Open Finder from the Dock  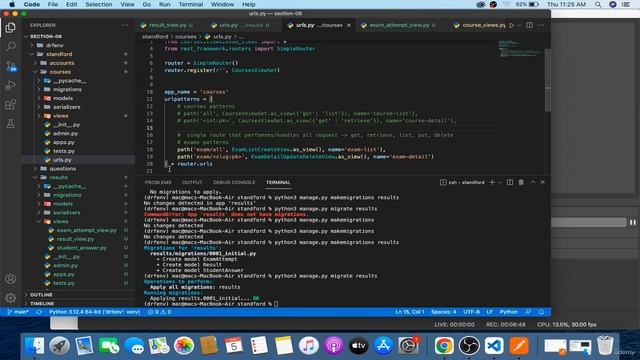coord(34,346)
